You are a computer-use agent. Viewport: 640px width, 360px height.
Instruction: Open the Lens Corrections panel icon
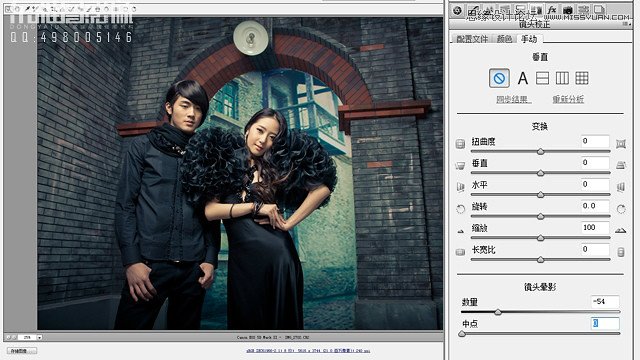click(x=536, y=10)
